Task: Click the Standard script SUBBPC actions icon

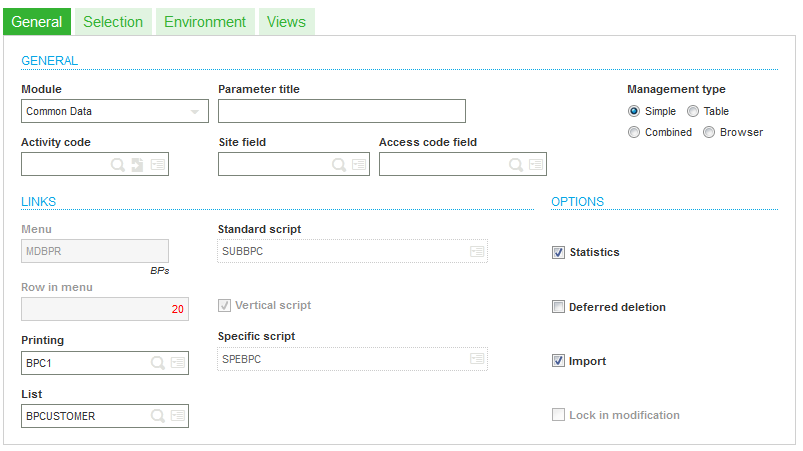Action: click(x=477, y=251)
